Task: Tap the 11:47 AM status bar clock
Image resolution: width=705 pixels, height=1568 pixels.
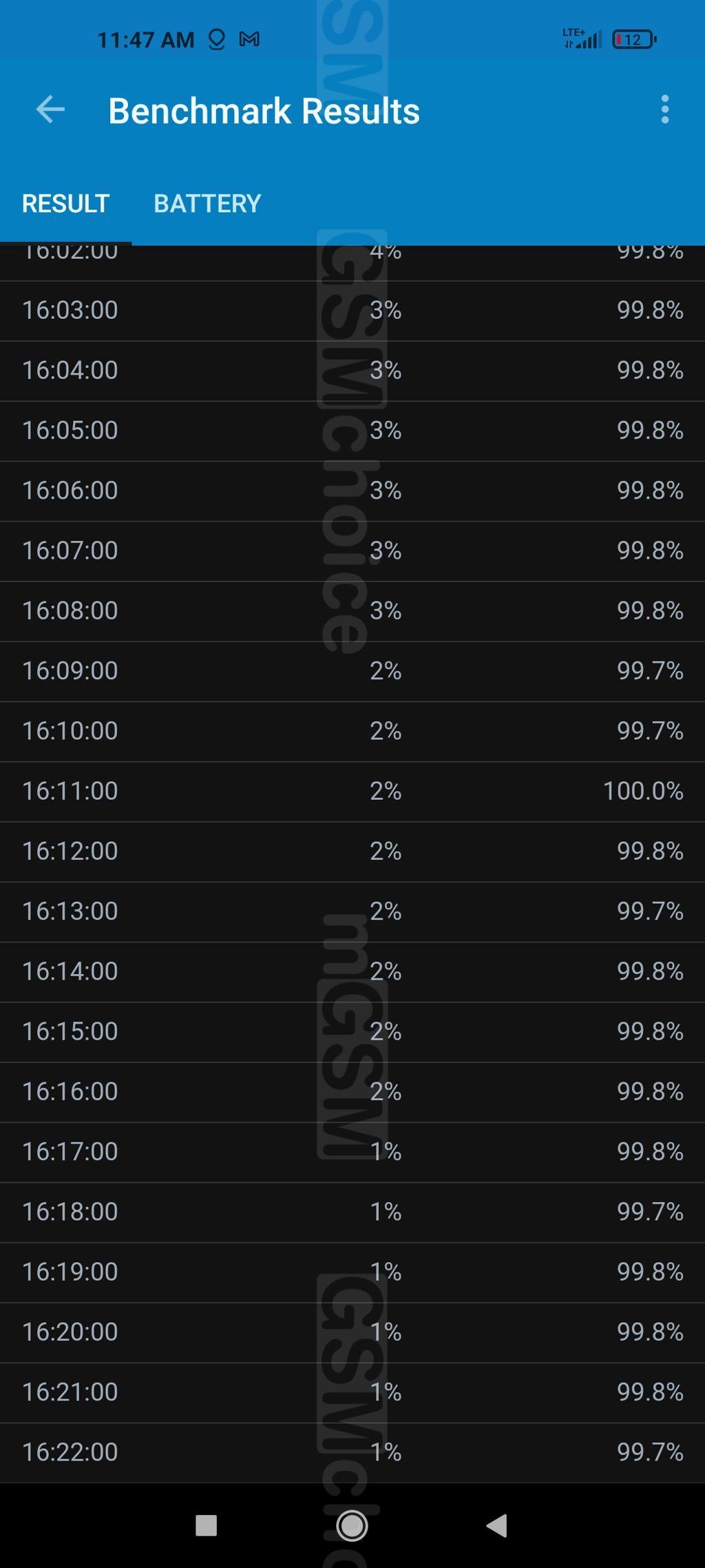Action: [145, 40]
